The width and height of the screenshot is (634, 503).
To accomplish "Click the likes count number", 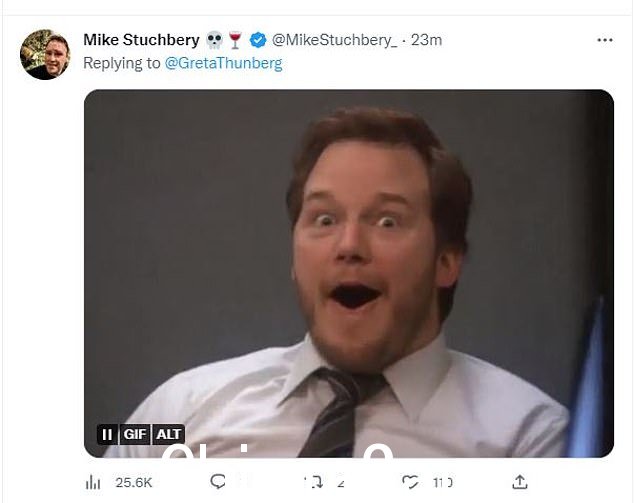I will coord(443,482).
